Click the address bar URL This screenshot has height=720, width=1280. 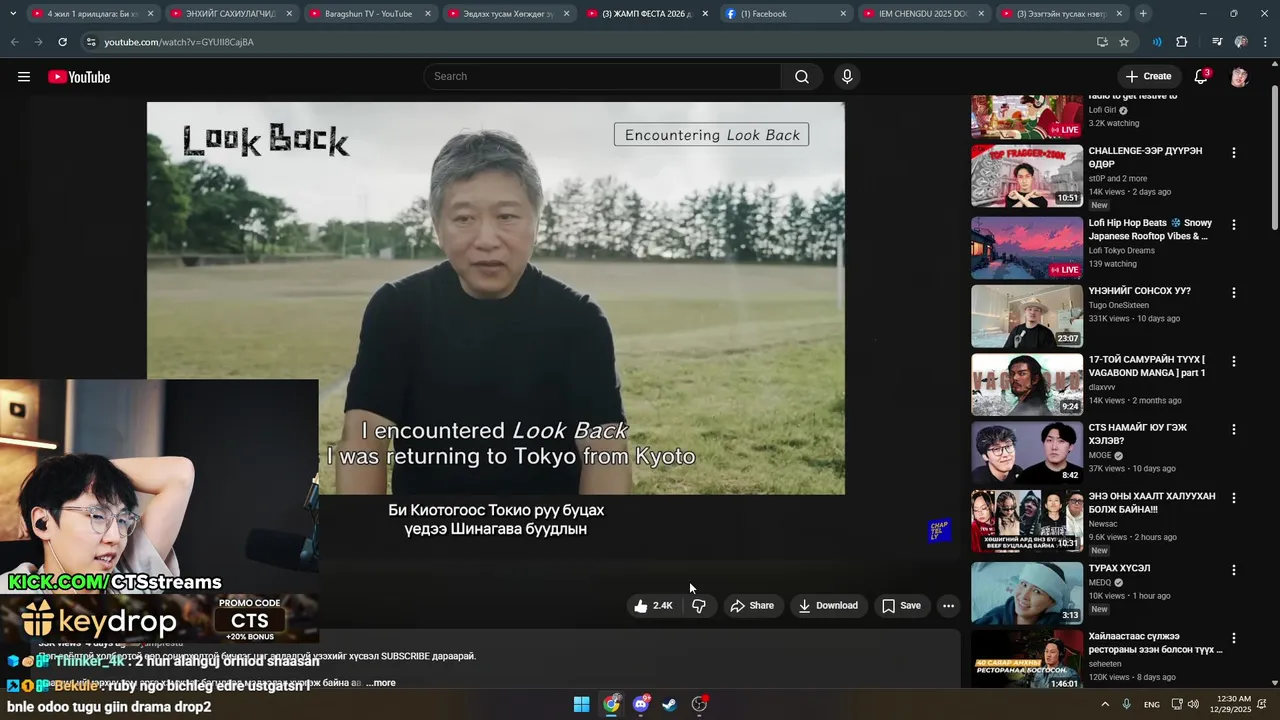point(179,42)
